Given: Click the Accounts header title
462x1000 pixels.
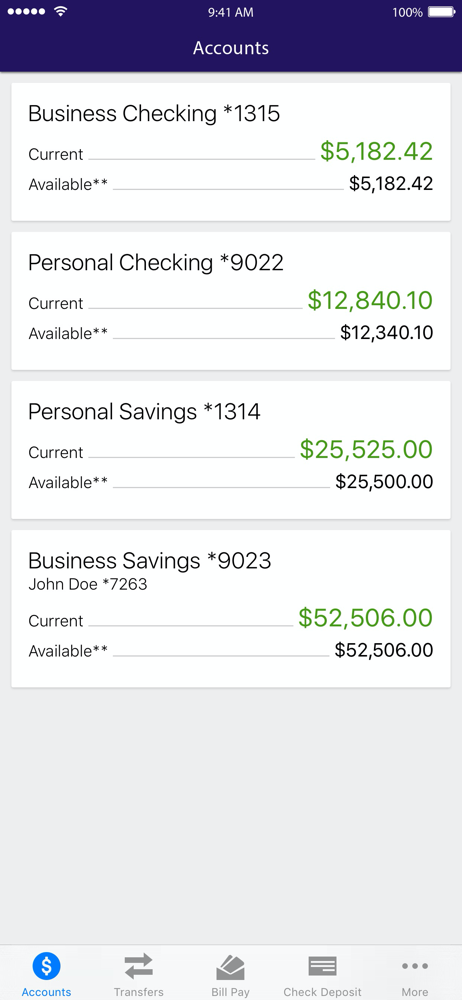Looking at the screenshot, I should [x=231, y=48].
